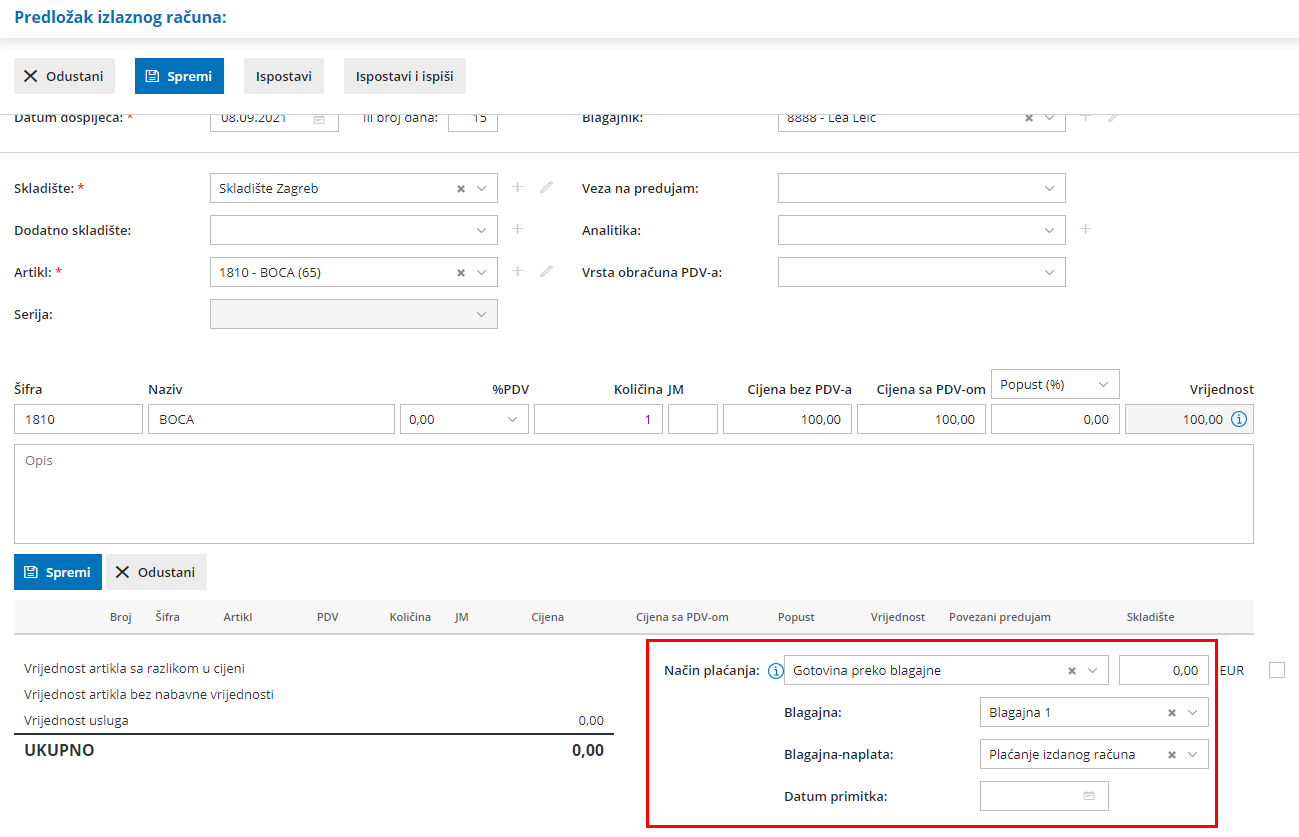This screenshot has width=1299, height=837.
Task: Expand the Dodatno skladište dropdown
Action: [x=482, y=230]
